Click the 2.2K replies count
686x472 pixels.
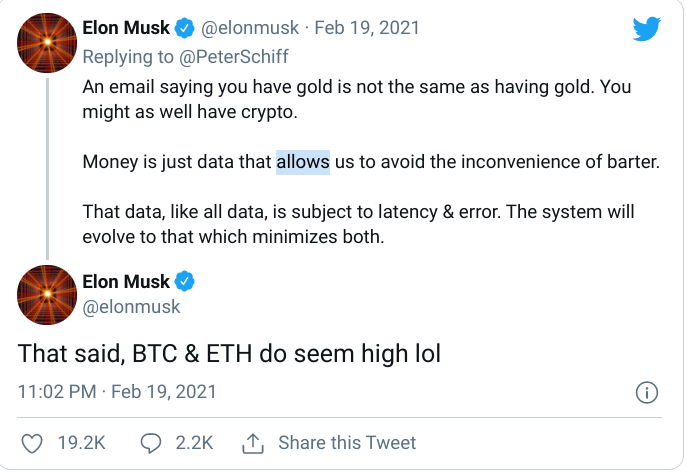point(194,443)
